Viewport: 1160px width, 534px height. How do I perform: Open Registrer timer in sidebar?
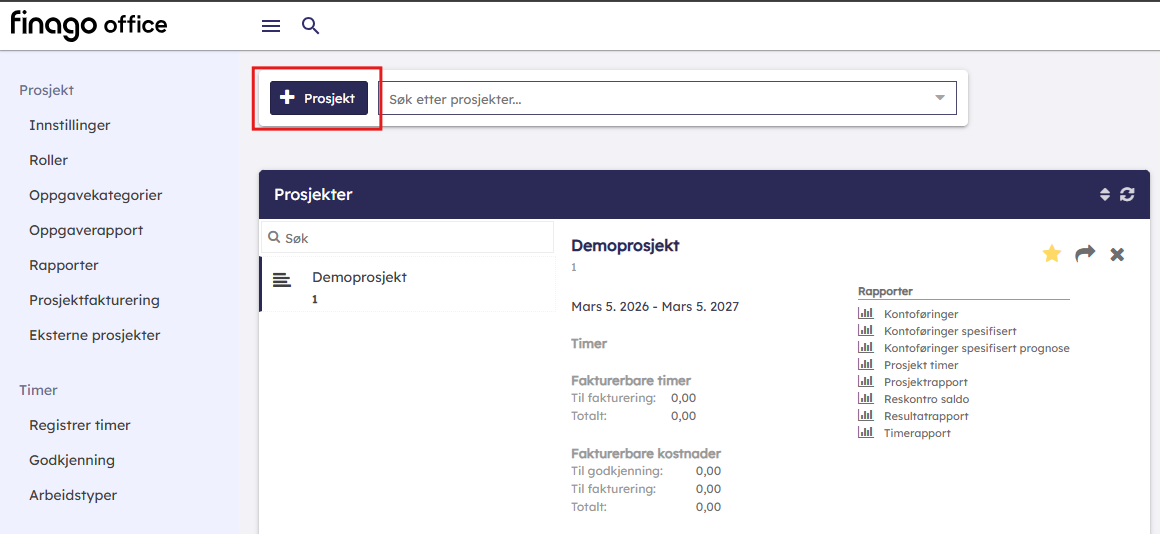pyautogui.click(x=80, y=425)
